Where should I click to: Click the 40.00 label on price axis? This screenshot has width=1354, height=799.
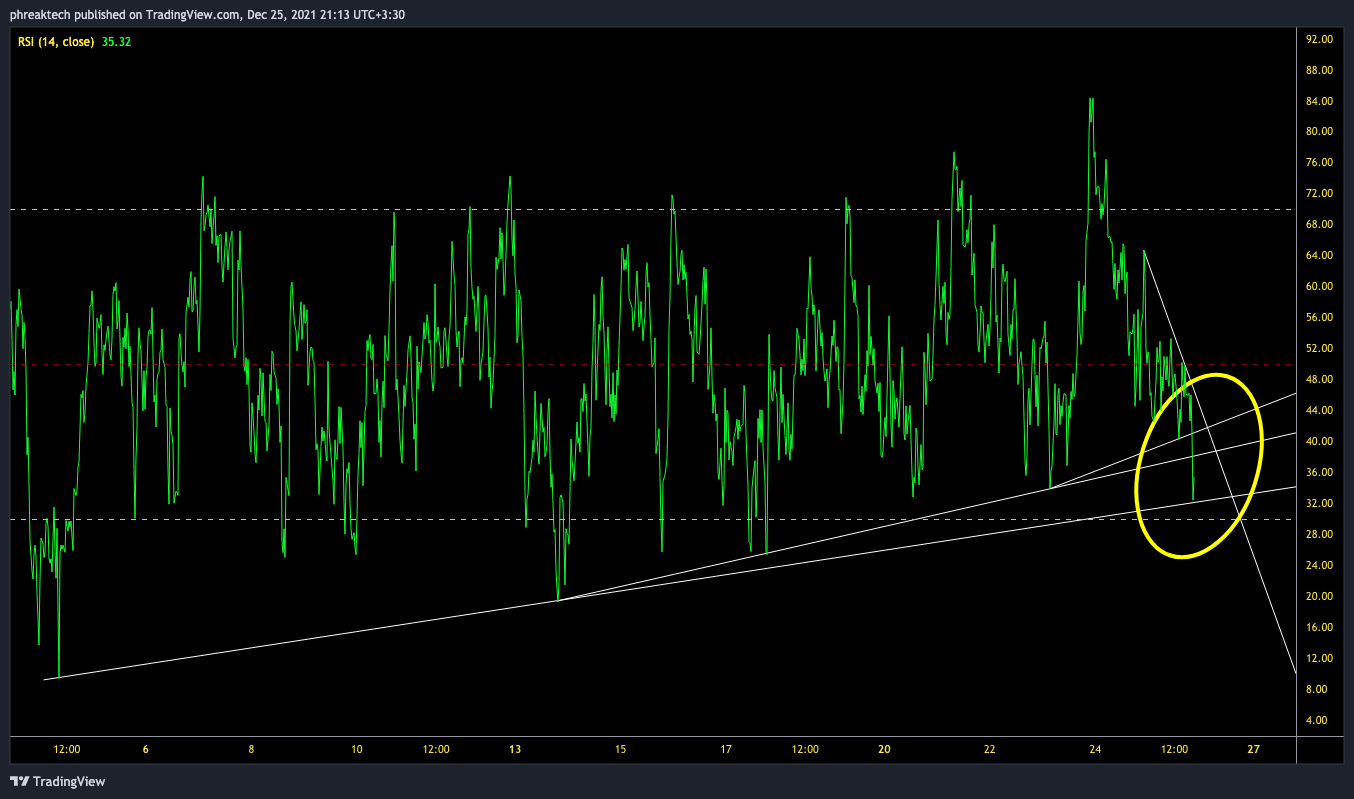1320,441
